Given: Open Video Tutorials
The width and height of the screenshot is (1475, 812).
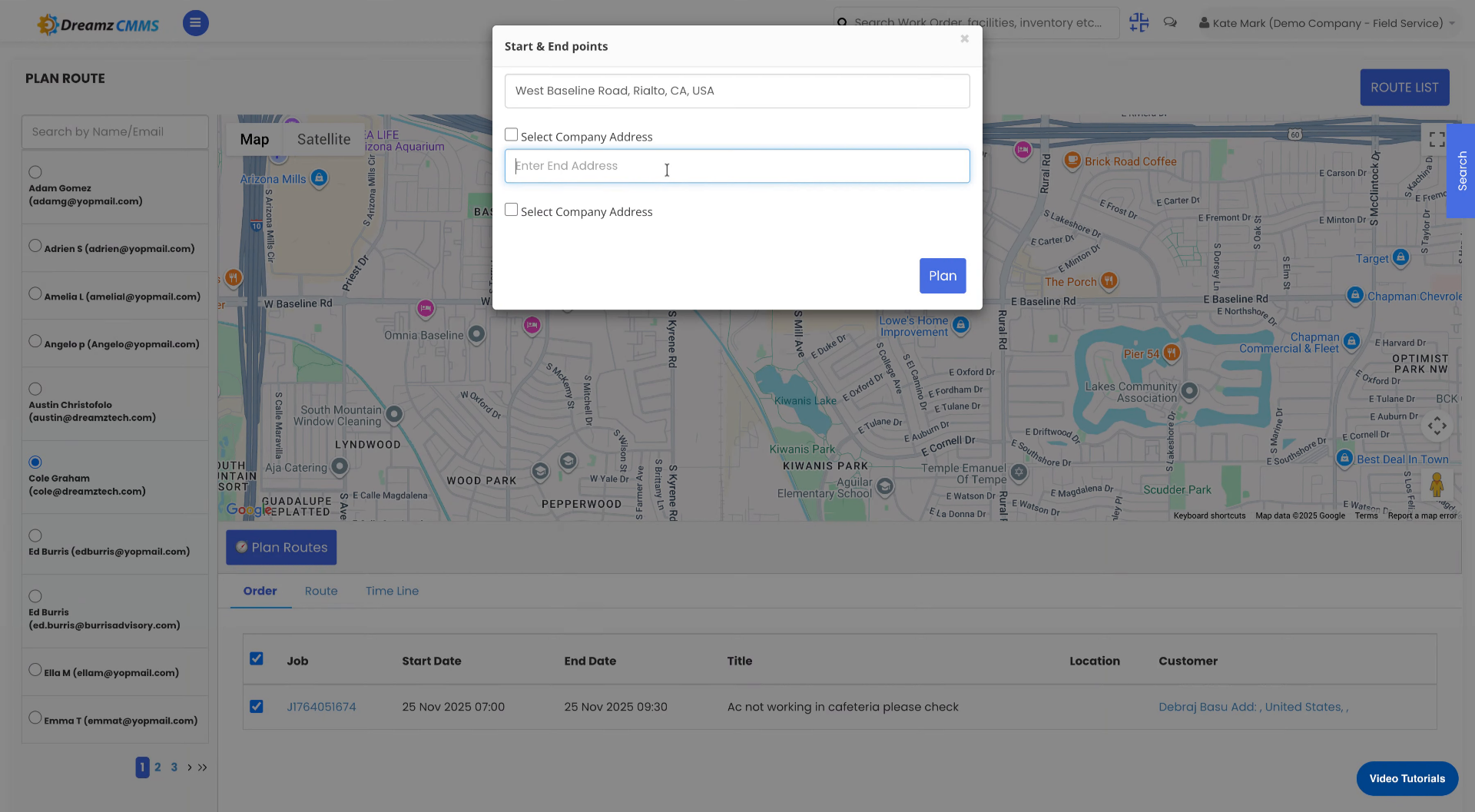Looking at the screenshot, I should (1407, 778).
